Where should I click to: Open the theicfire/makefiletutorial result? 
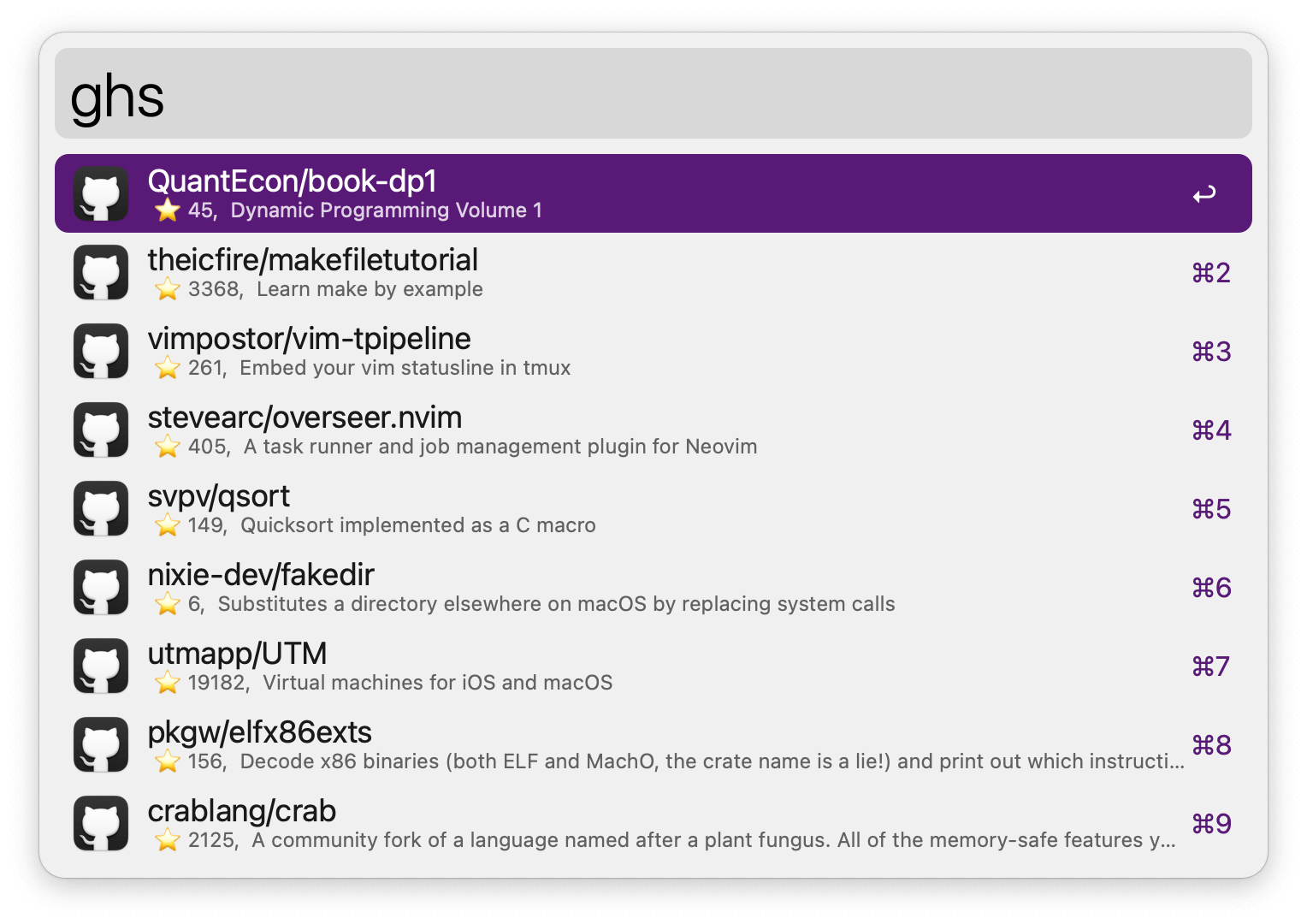click(x=653, y=273)
